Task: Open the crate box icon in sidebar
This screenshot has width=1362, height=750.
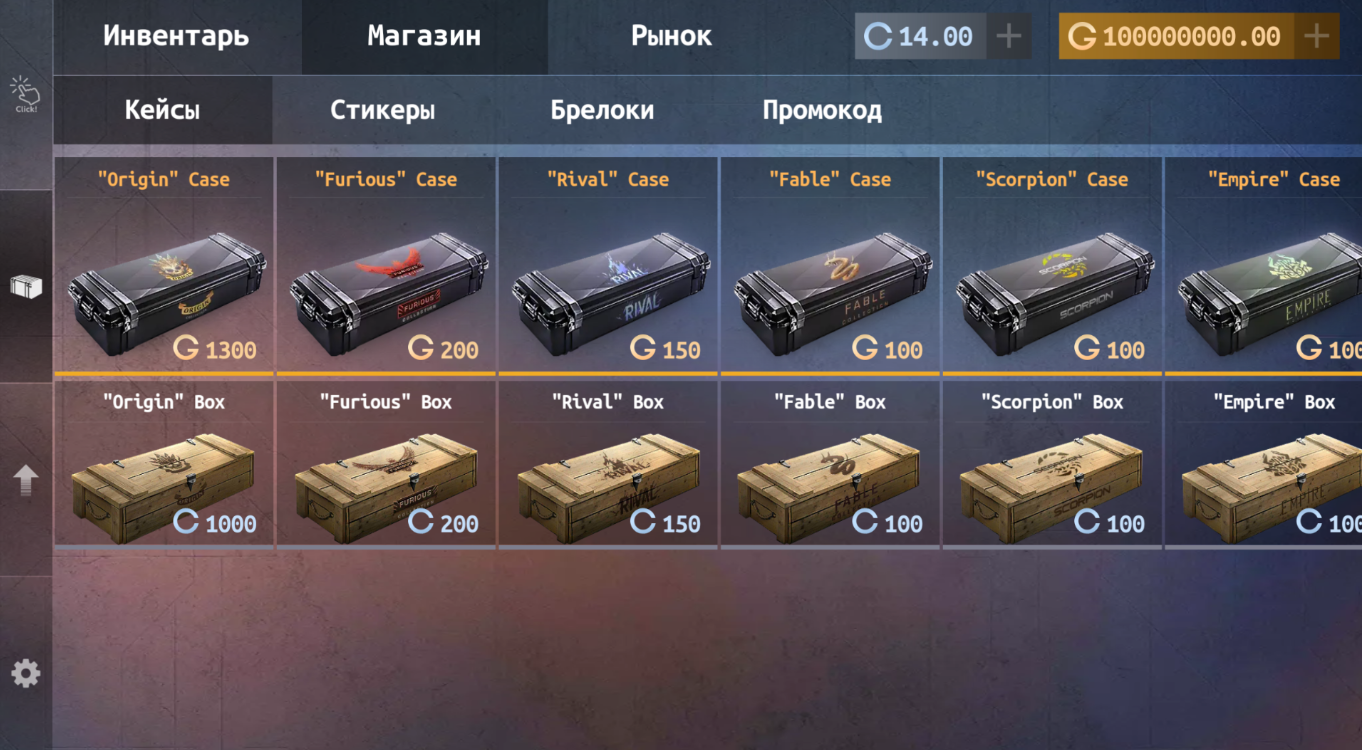Action: pos(26,287)
